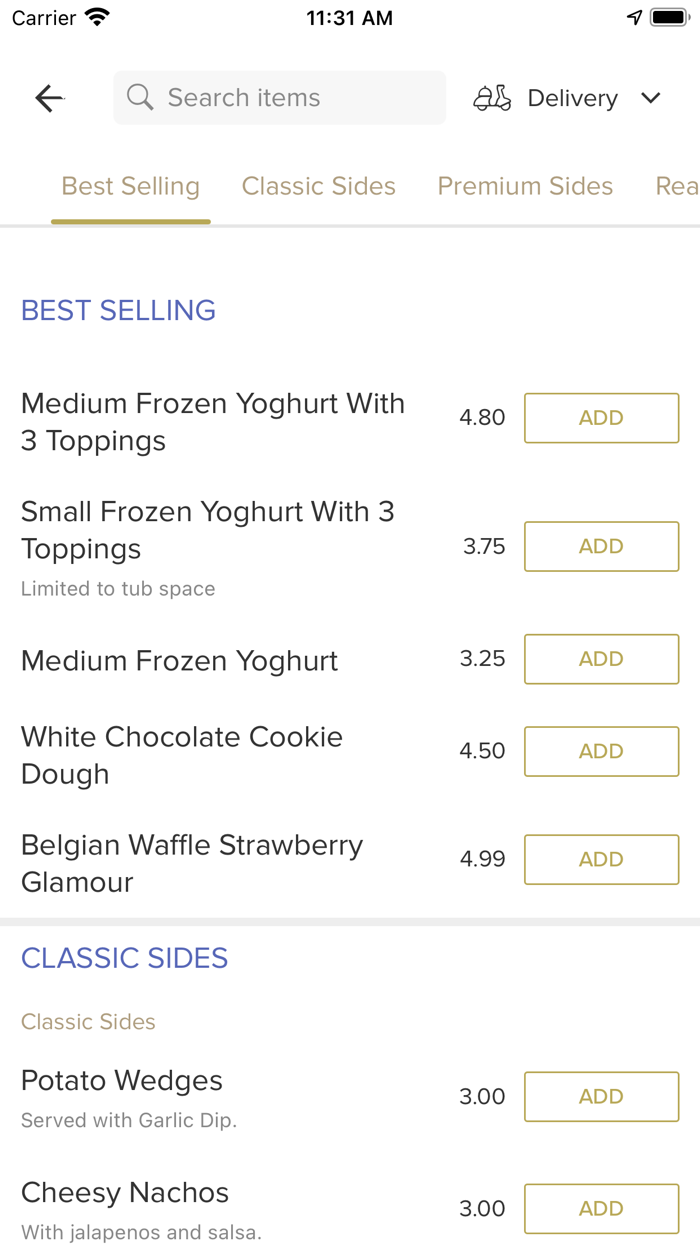Switch to the Classic Sides tab
This screenshot has height=1244, width=700.
click(x=318, y=186)
